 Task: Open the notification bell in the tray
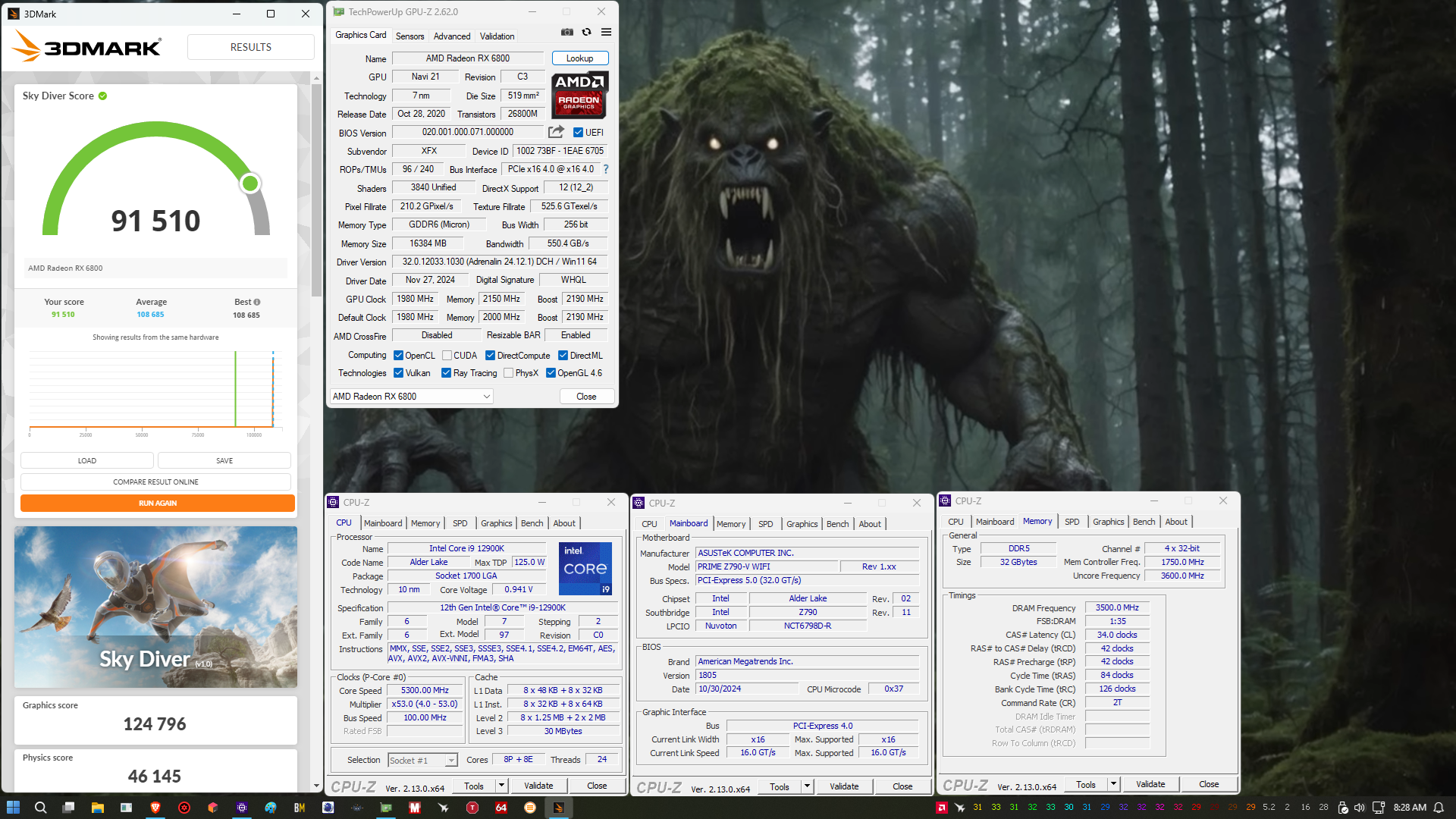(1439, 808)
